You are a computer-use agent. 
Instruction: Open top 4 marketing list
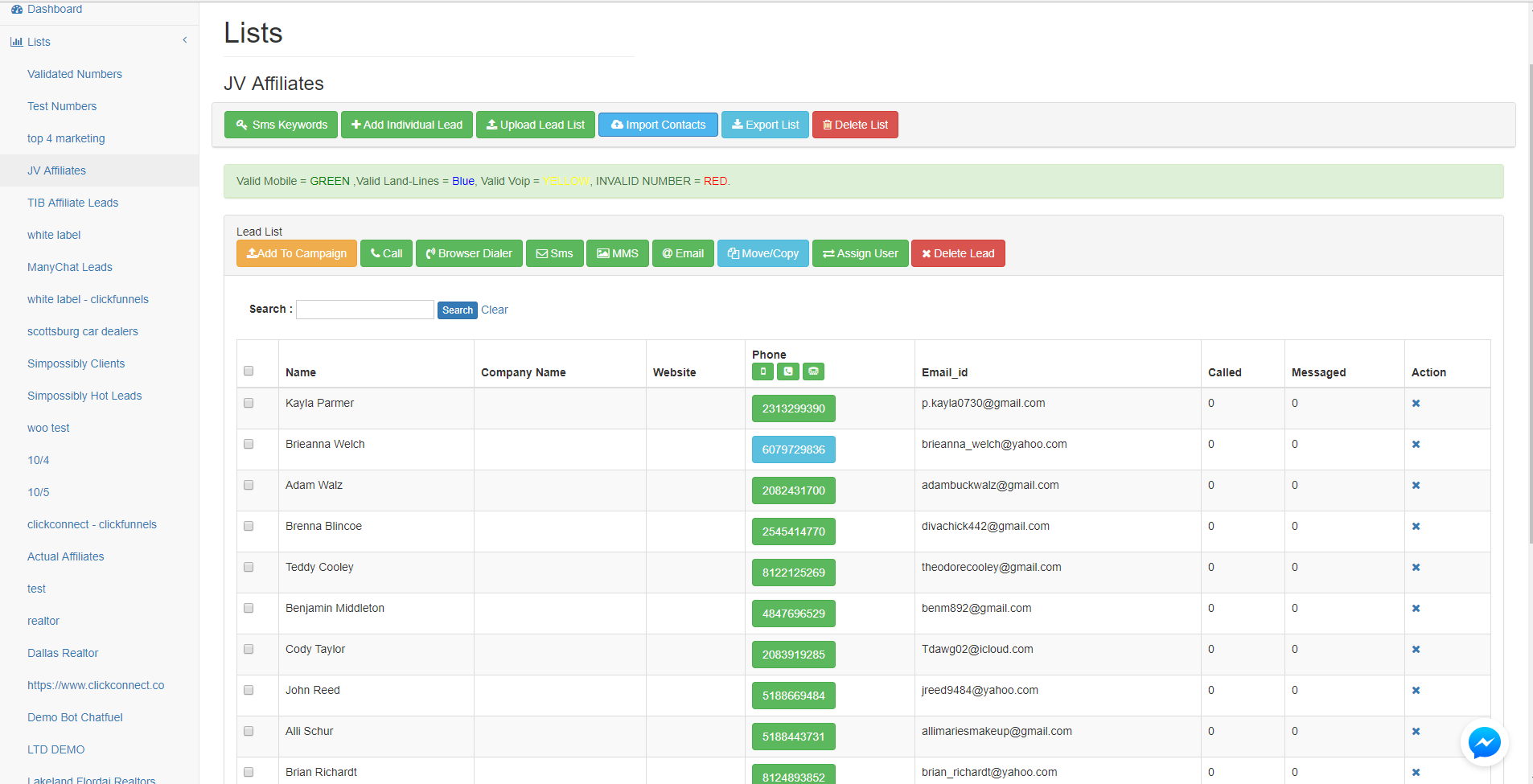[66, 138]
